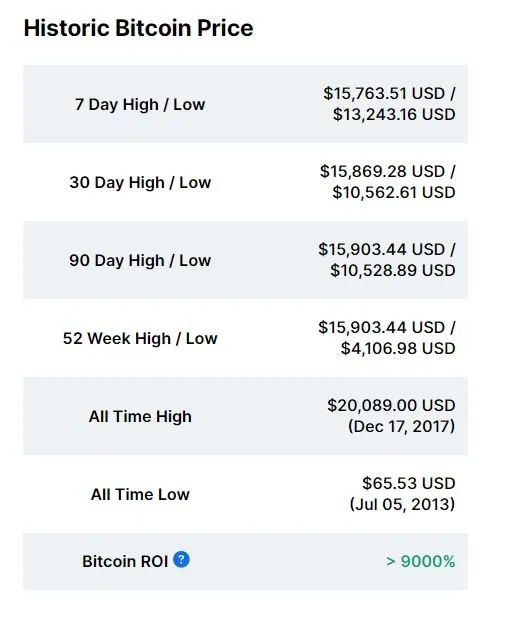Click the $10,528.89 USD 90 day low
This screenshot has width=524, height=623.
393,270
